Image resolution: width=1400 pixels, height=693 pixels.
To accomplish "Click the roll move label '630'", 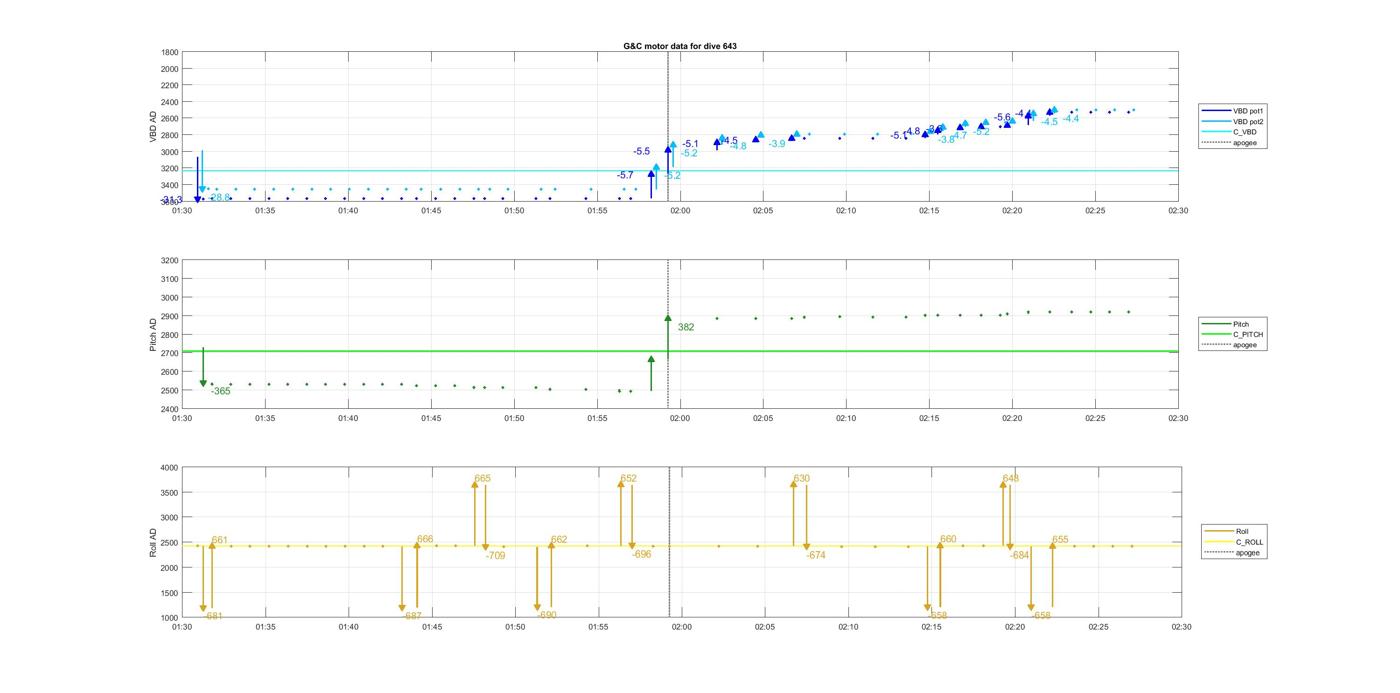I will click(x=801, y=479).
